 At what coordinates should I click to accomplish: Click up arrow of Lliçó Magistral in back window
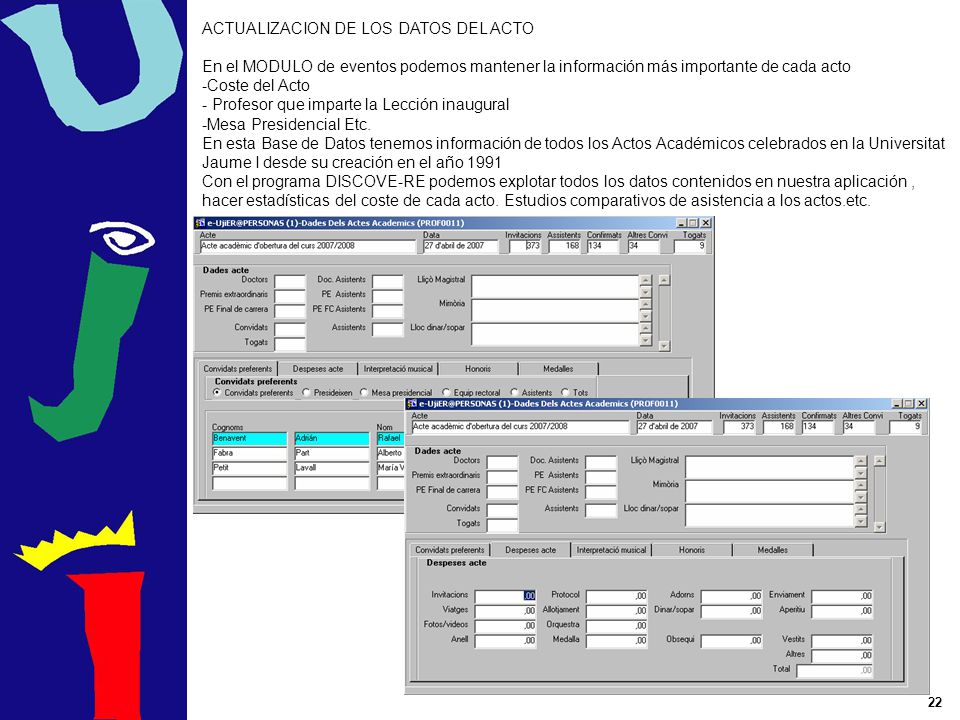click(x=645, y=280)
